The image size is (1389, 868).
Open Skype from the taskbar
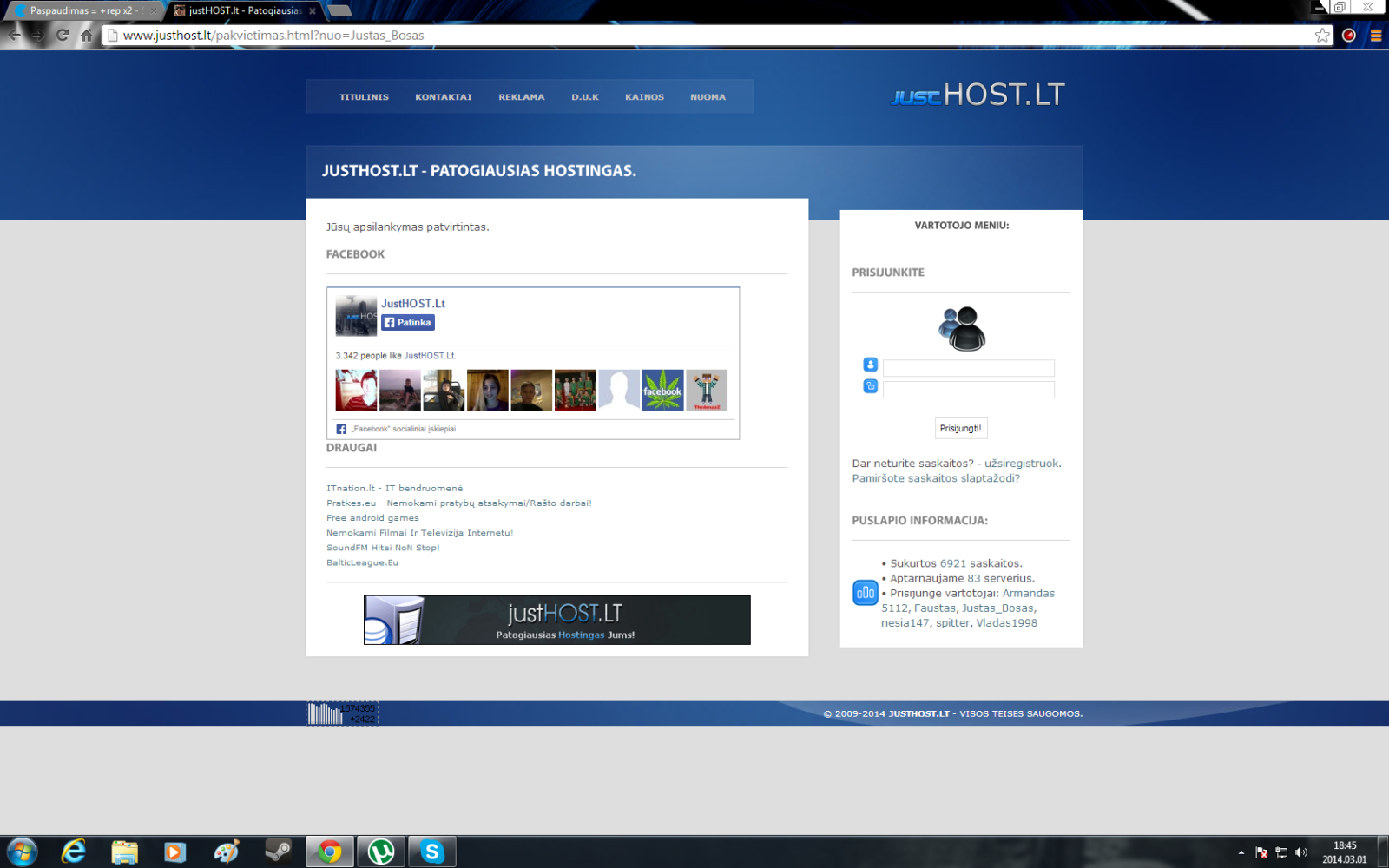pyautogui.click(x=431, y=852)
